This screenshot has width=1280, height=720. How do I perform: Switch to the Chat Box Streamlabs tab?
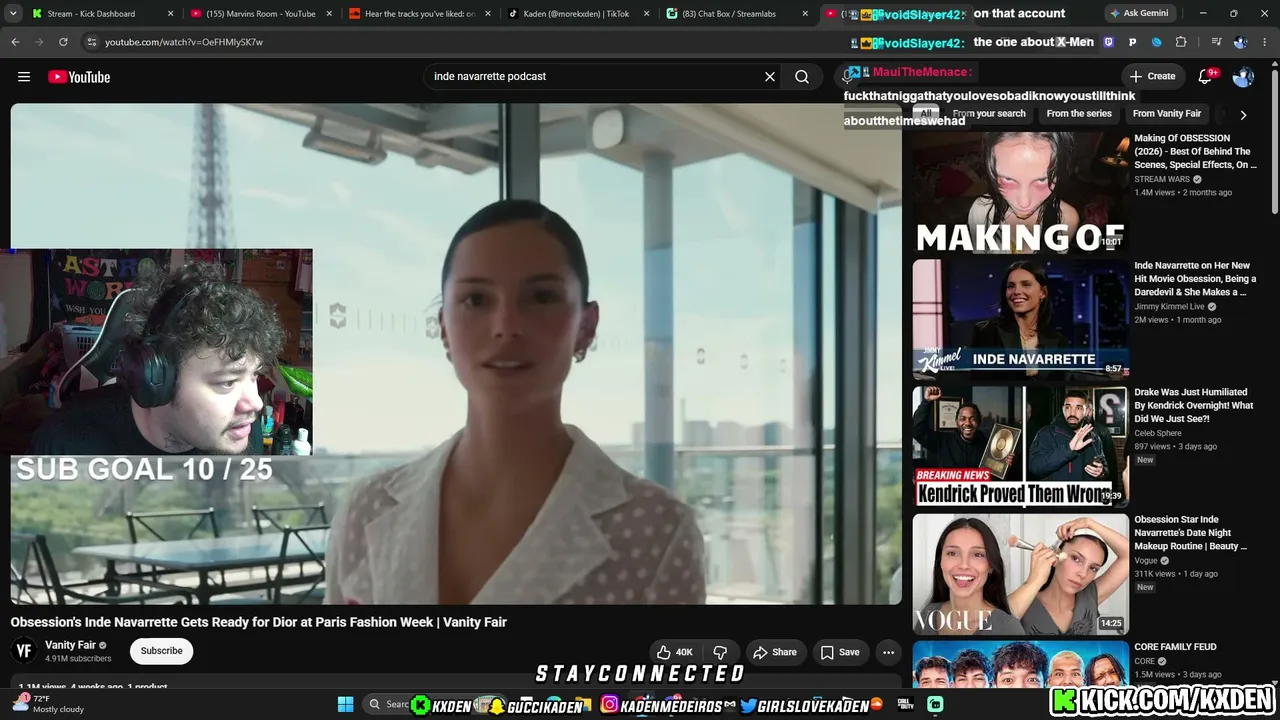point(737,14)
